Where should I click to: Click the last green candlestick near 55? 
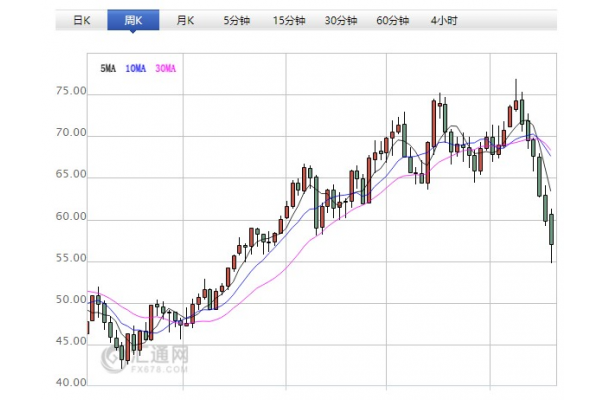(x=552, y=230)
